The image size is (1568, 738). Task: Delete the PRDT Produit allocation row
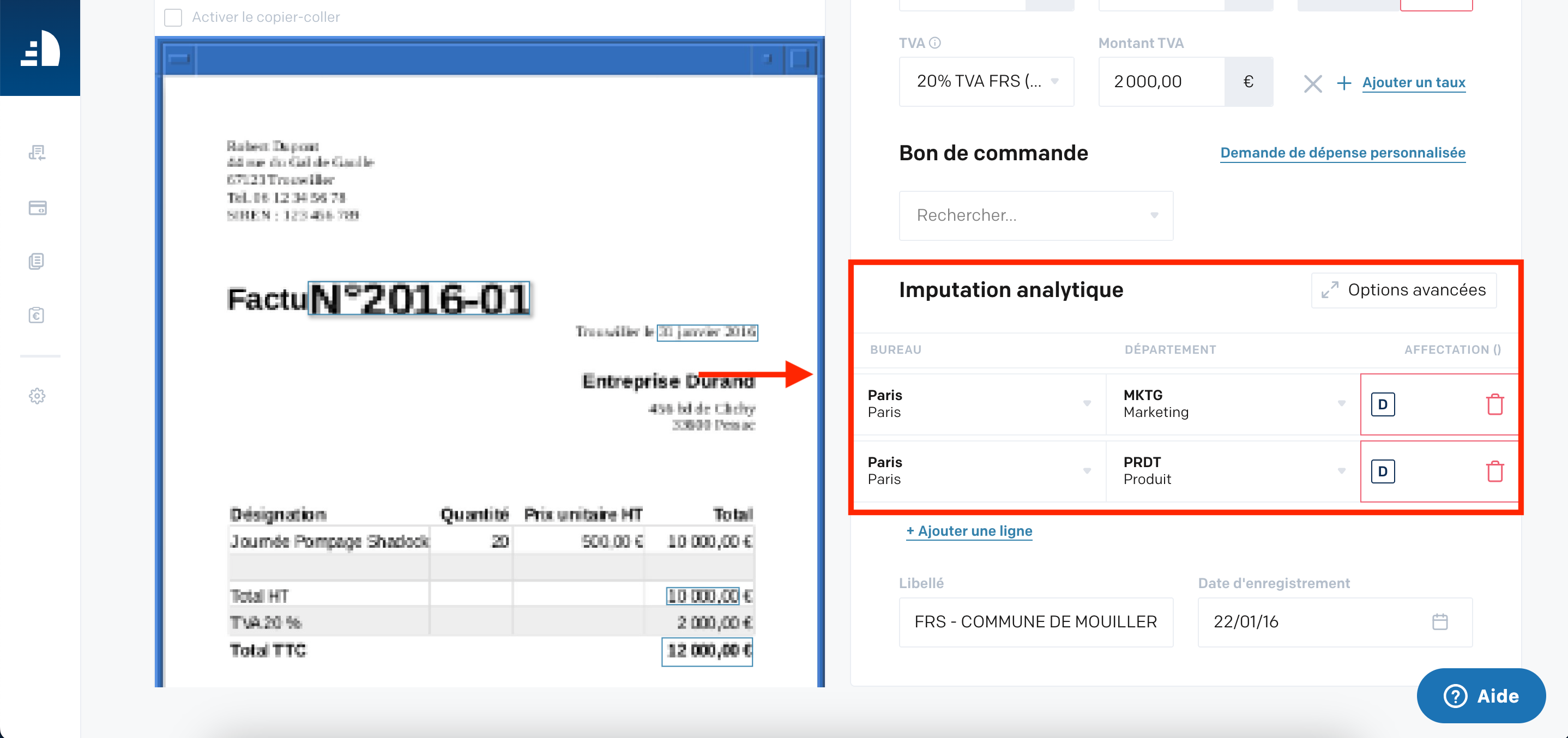(1495, 471)
